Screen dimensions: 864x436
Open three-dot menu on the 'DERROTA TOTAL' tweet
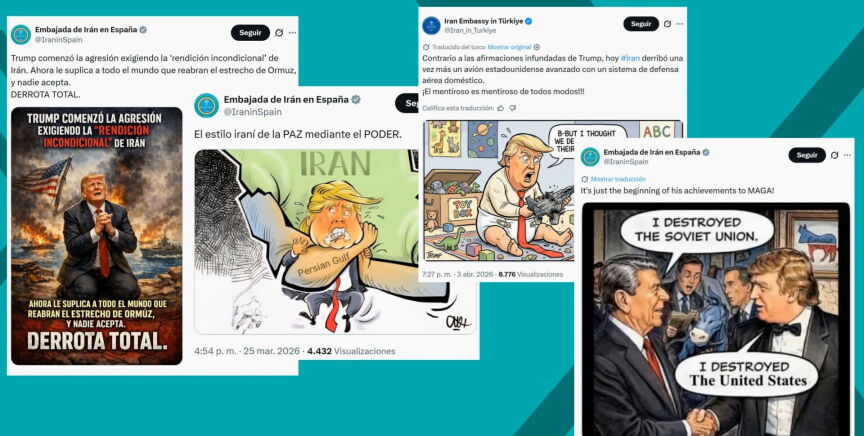(293, 33)
